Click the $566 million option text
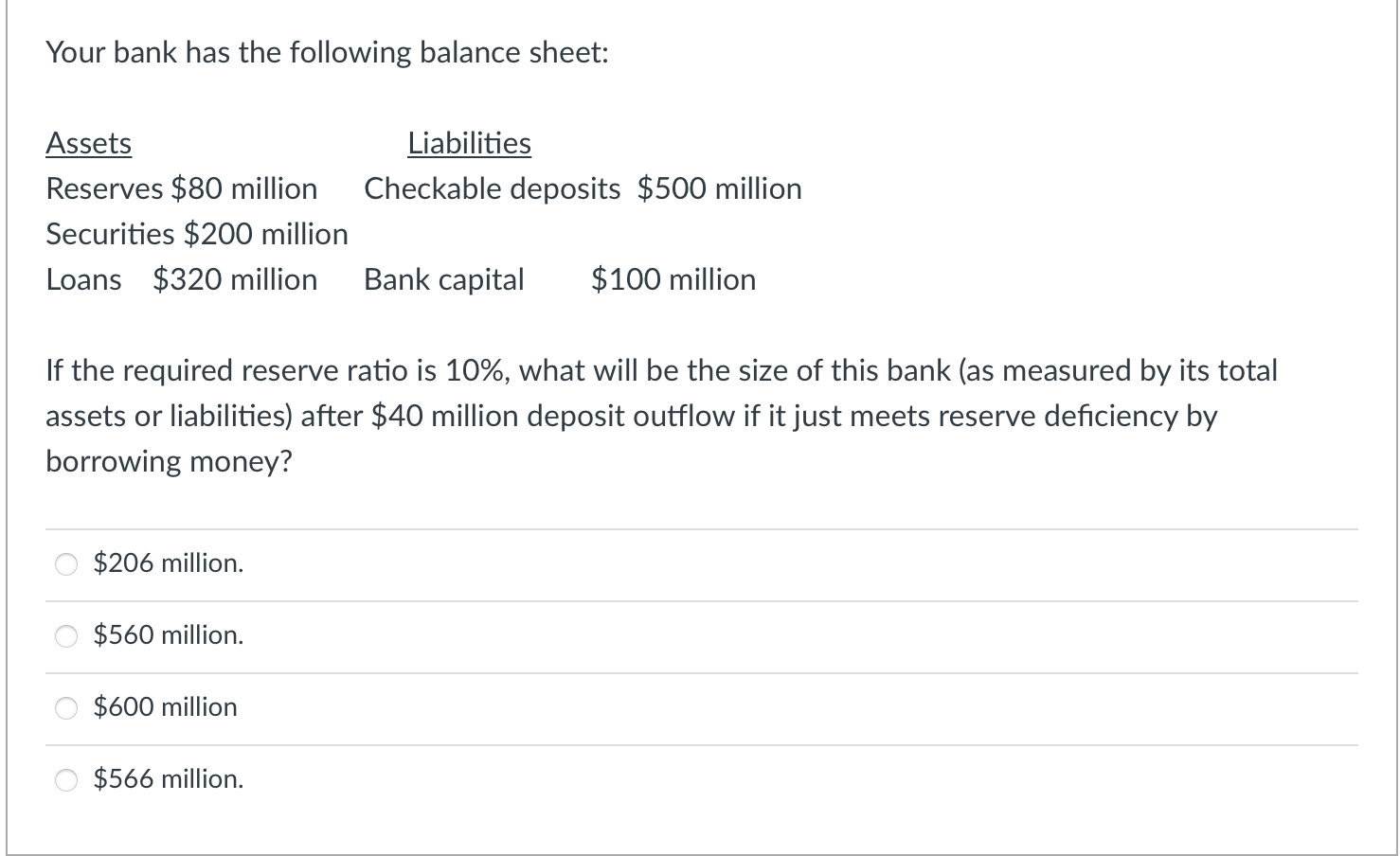1400x856 pixels. click(x=168, y=778)
